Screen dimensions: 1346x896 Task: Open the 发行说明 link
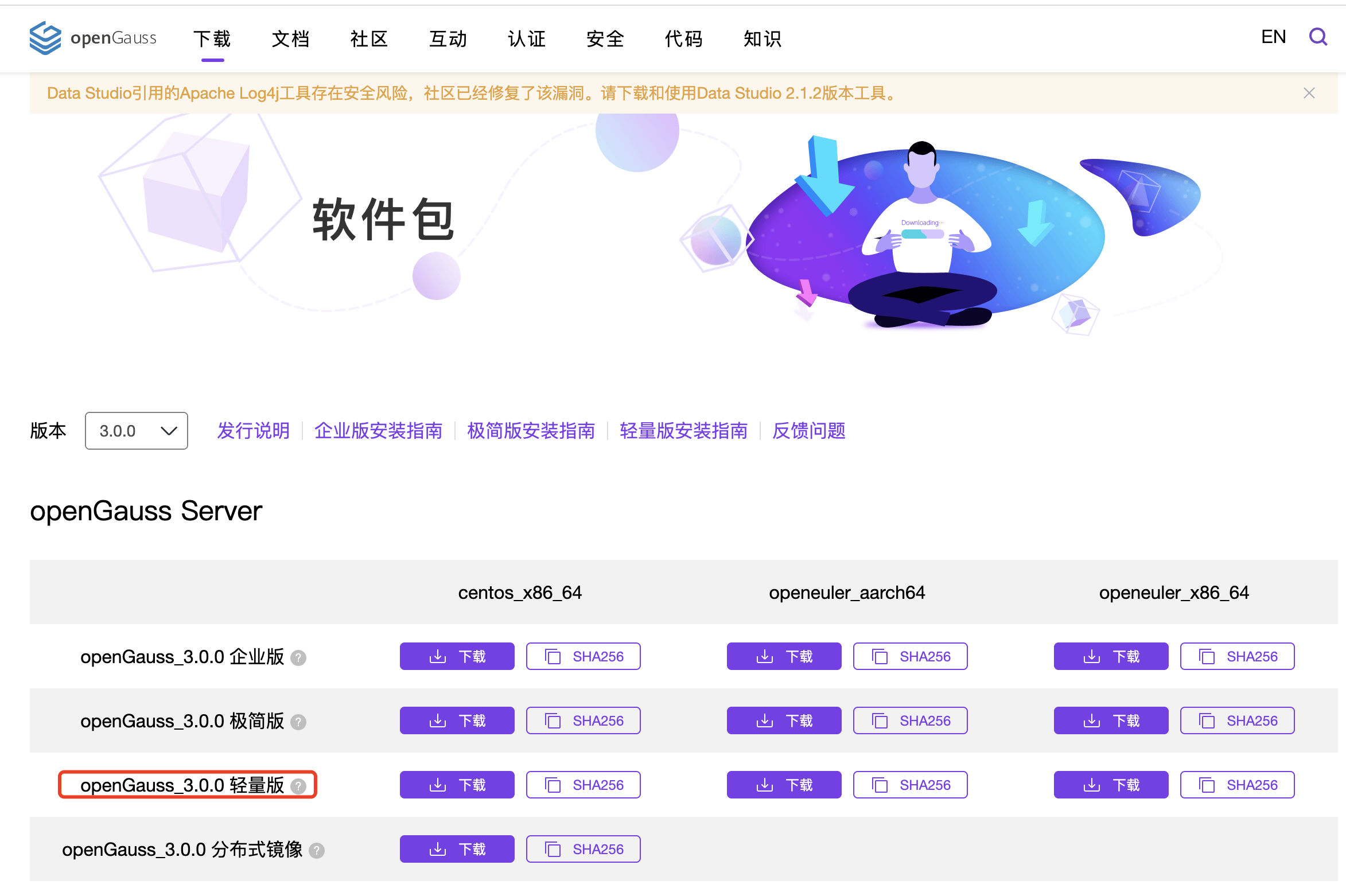pyautogui.click(x=254, y=431)
